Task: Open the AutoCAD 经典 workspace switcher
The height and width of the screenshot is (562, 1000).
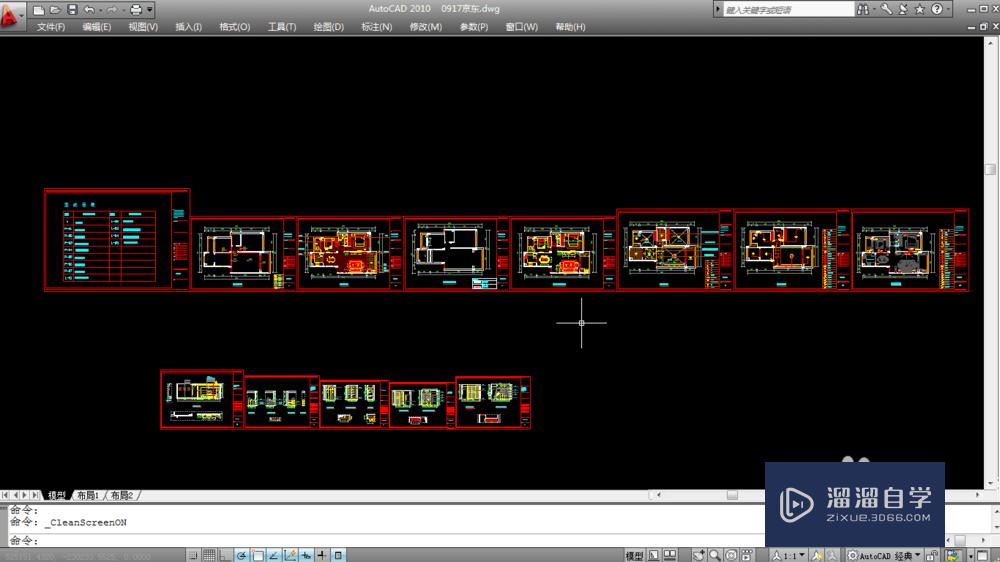Action: pyautogui.click(x=886, y=556)
